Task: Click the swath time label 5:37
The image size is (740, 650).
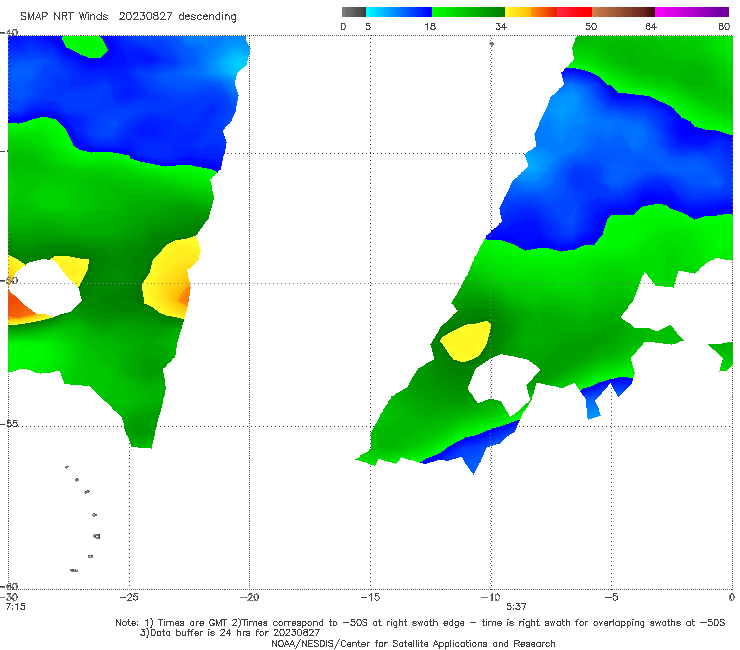Action: tap(516, 607)
